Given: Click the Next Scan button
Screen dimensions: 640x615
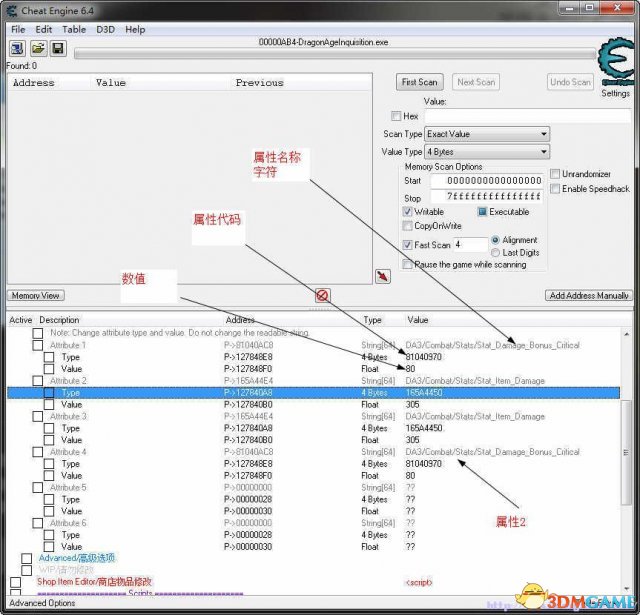Looking at the screenshot, I should coord(476,82).
